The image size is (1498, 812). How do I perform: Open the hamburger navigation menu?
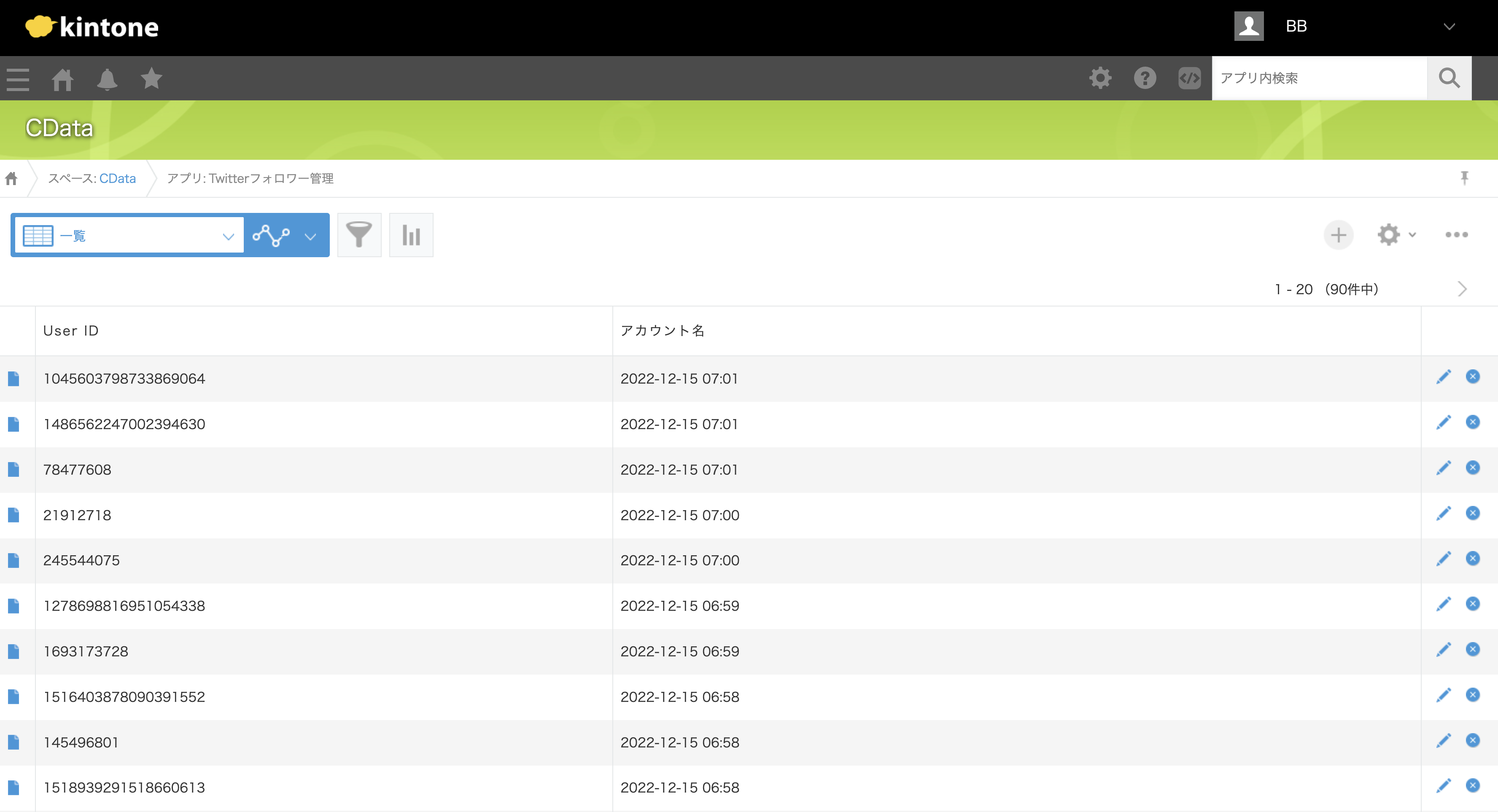click(x=18, y=78)
